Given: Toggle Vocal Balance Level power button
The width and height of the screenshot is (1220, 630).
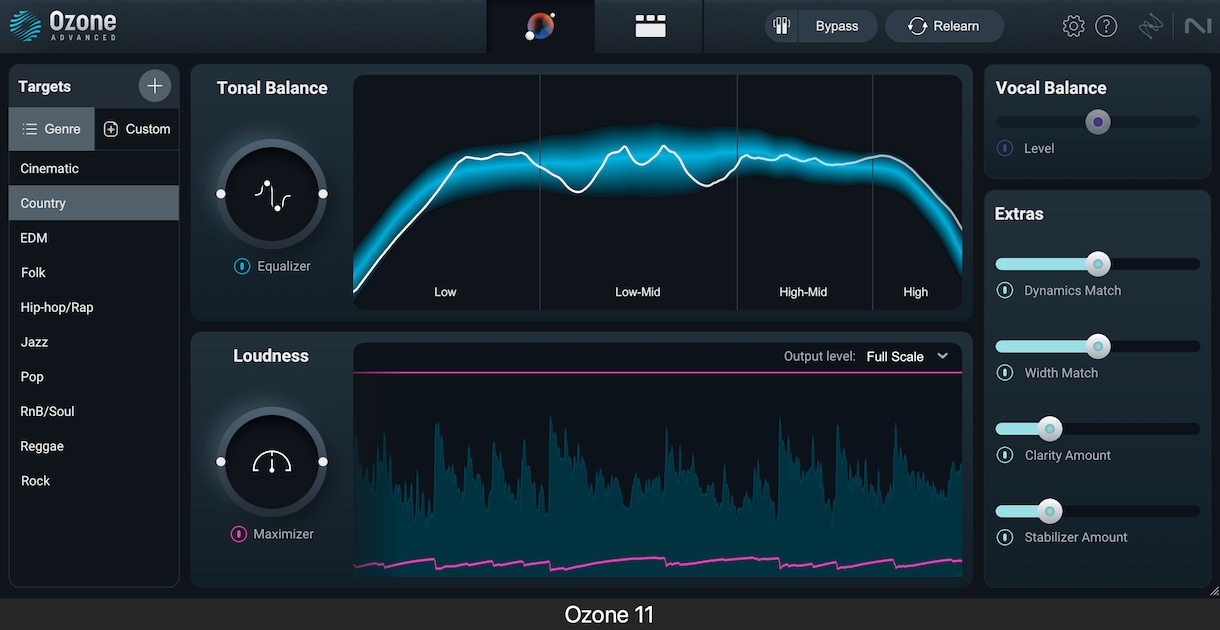Looking at the screenshot, I should click(x=1005, y=149).
